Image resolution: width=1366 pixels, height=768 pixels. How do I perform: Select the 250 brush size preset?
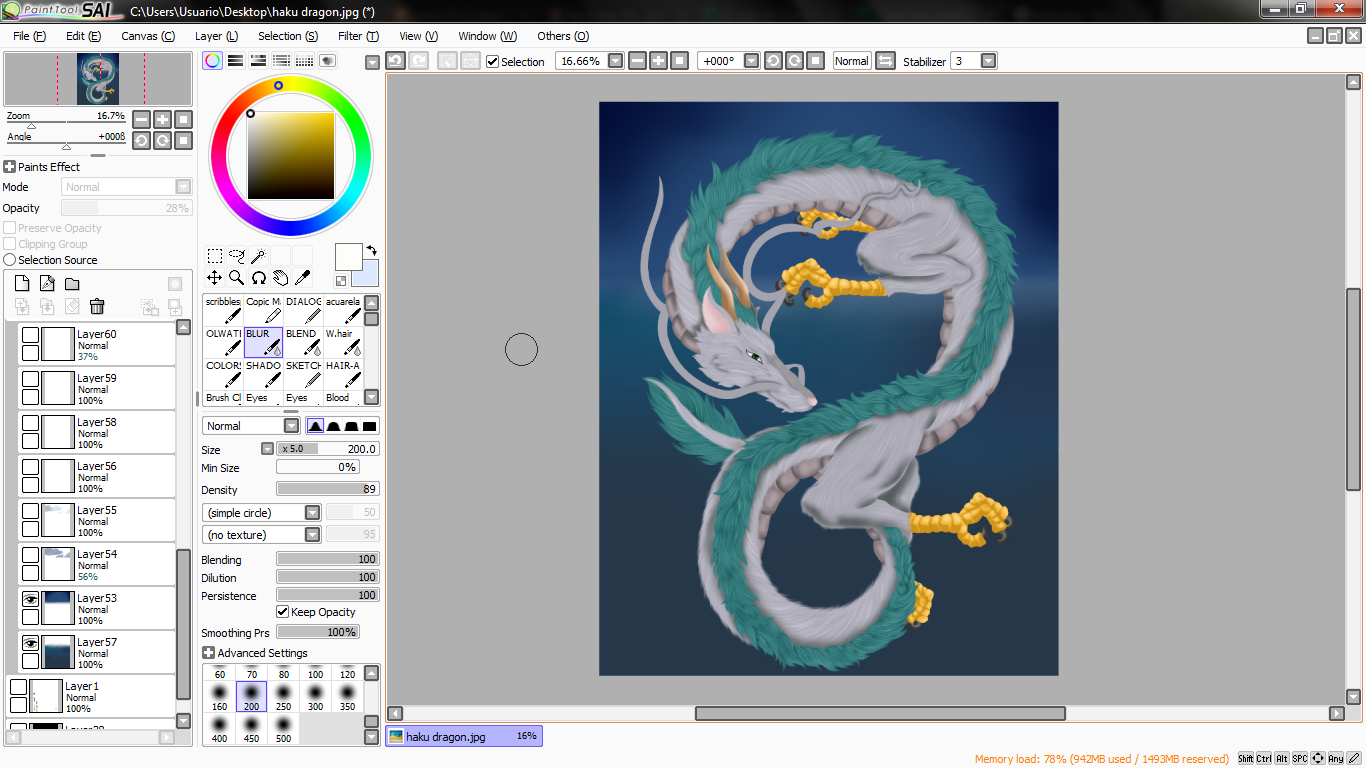point(284,695)
